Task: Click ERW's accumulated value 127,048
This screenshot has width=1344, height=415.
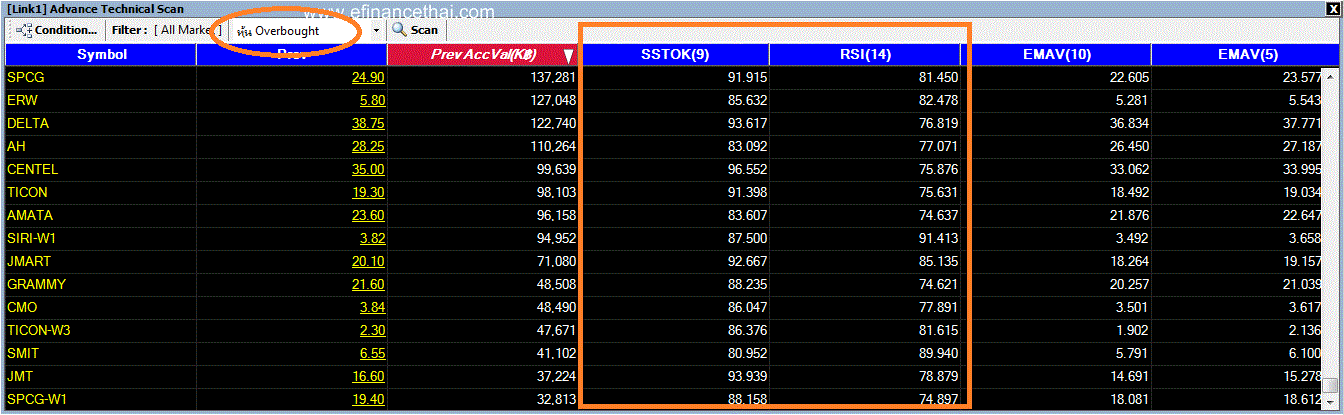Action: point(555,100)
